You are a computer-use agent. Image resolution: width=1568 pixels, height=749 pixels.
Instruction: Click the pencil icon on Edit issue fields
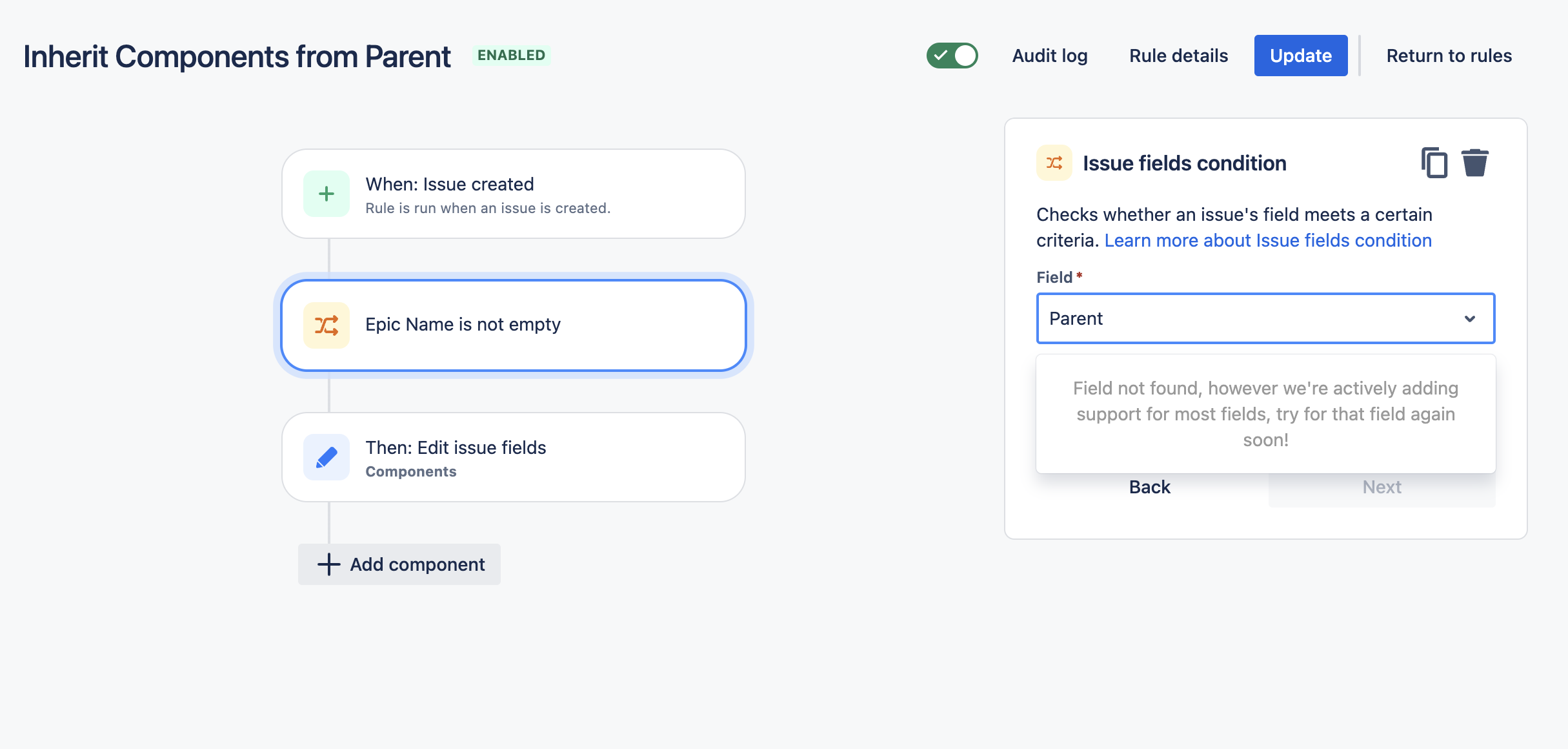tap(326, 457)
